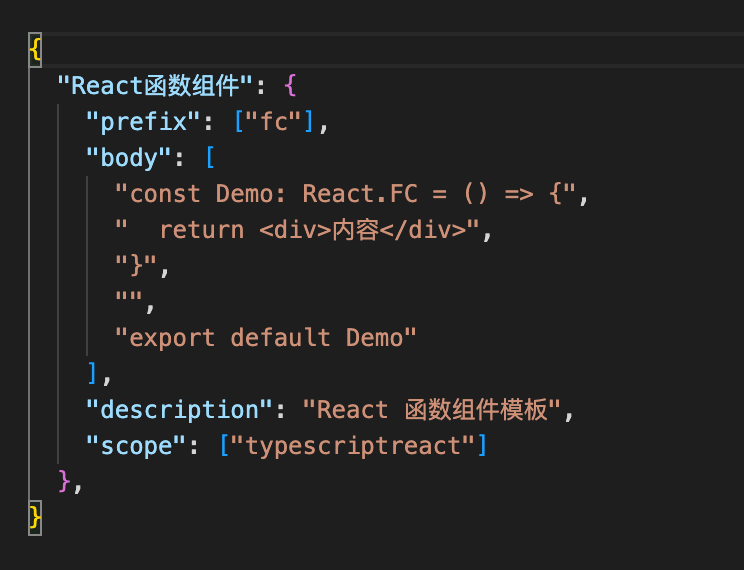The width and height of the screenshot is (744, 570).
Task: Click the closing blue bracket of body array
Action: tap(94, 374)
